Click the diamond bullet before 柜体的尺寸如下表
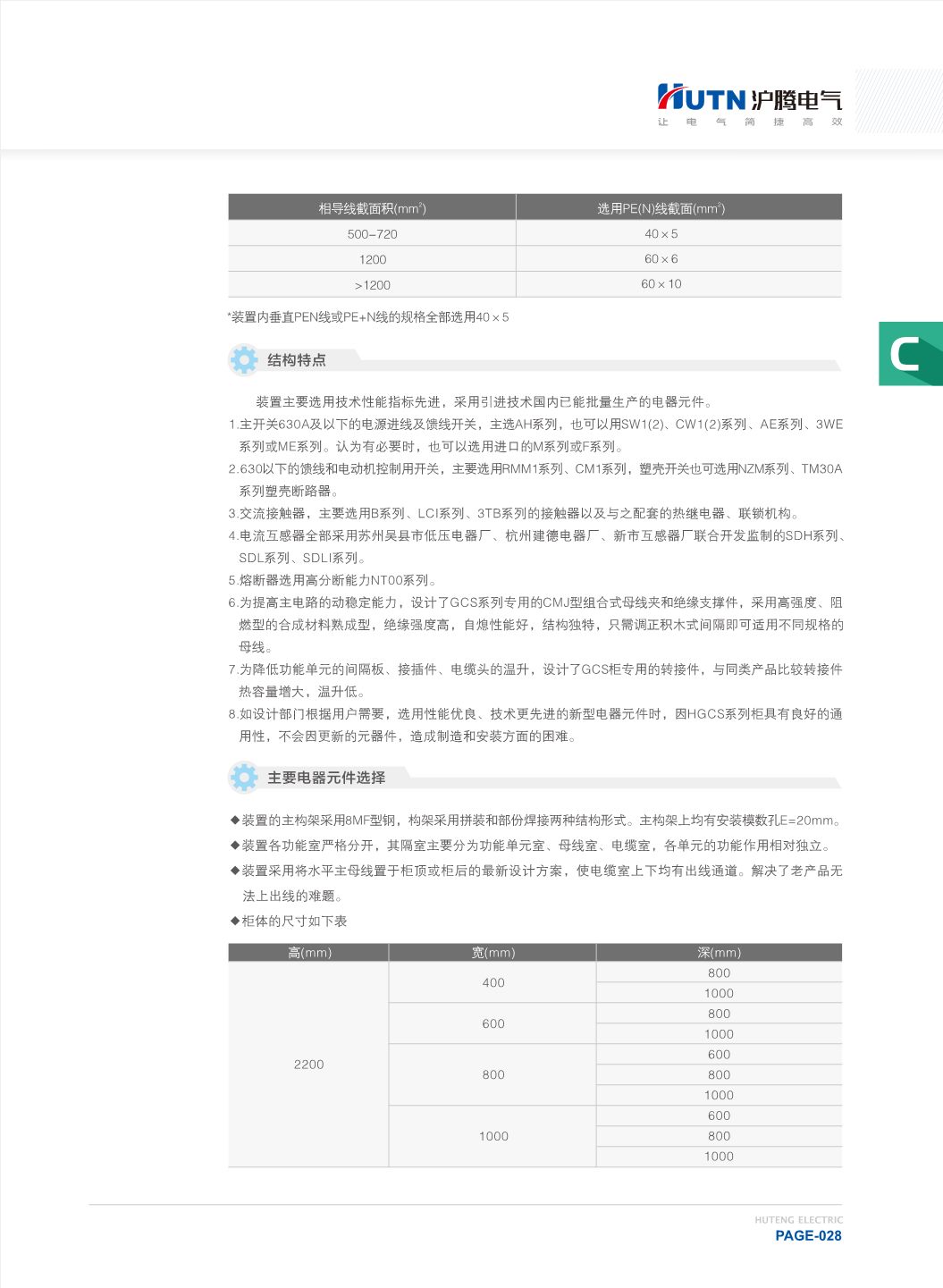 point(234,920)
